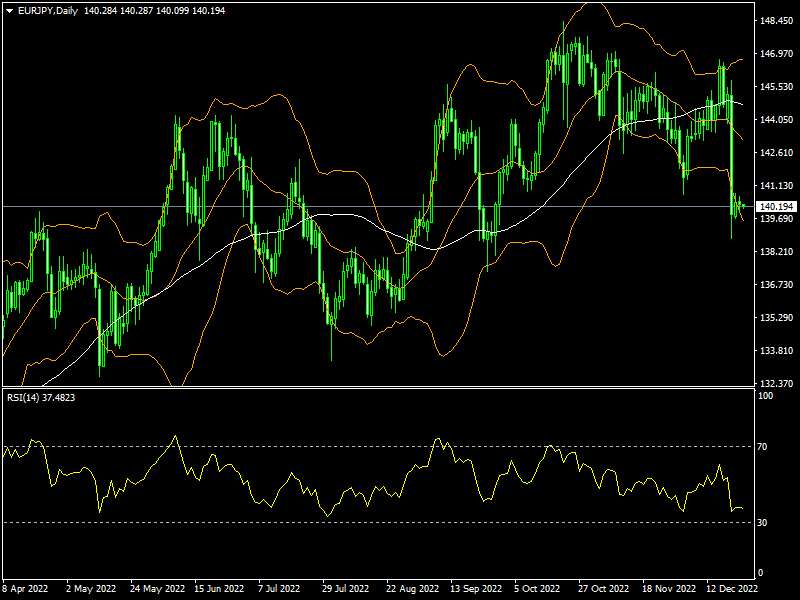Click the 12 Dec 2022 date label
This screenshot has height=600, width=800.
click(732, 588)
